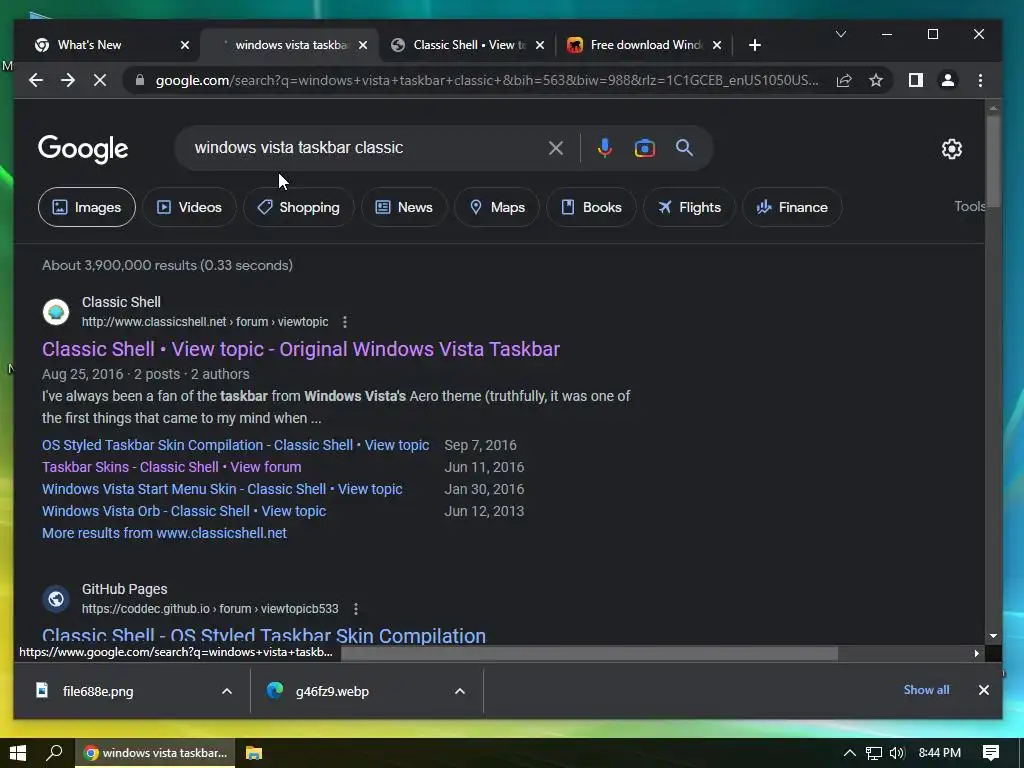Switch to Classic Shell View topic tab
Screen dimensions: 1024x768
[469, 45]
